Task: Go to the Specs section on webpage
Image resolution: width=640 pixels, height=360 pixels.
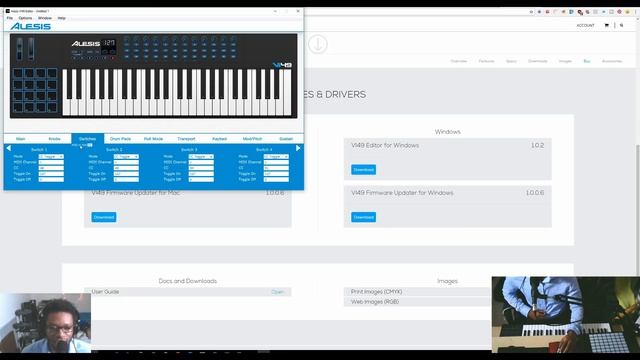Action: (511, 61)
